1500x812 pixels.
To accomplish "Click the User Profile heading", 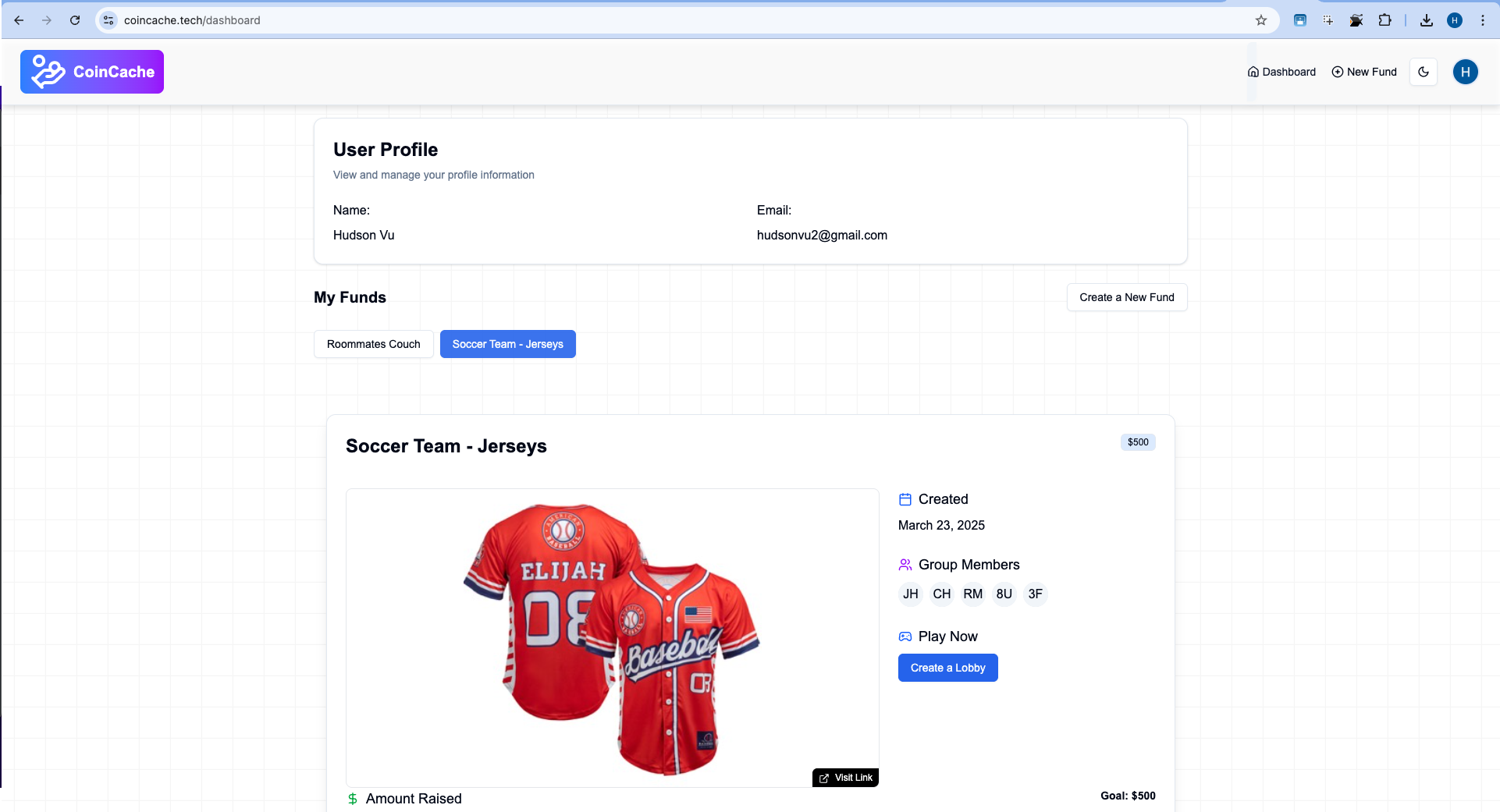I will [x=386, y=150].
